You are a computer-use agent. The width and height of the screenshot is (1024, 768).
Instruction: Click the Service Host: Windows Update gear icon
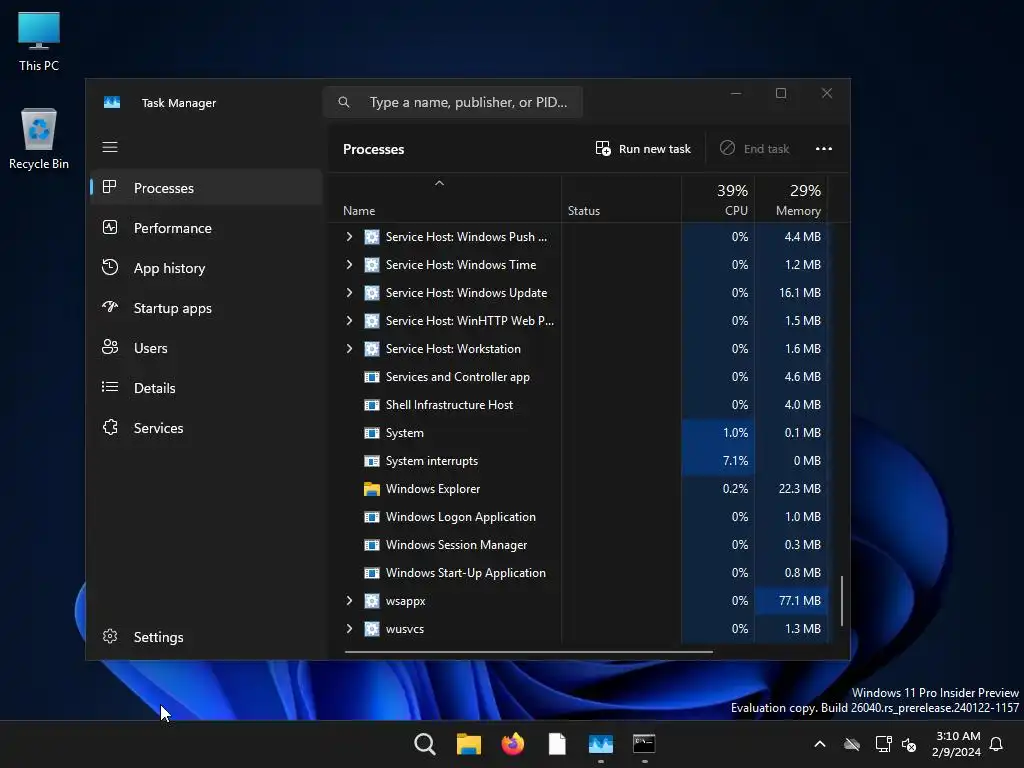(372, 293)
